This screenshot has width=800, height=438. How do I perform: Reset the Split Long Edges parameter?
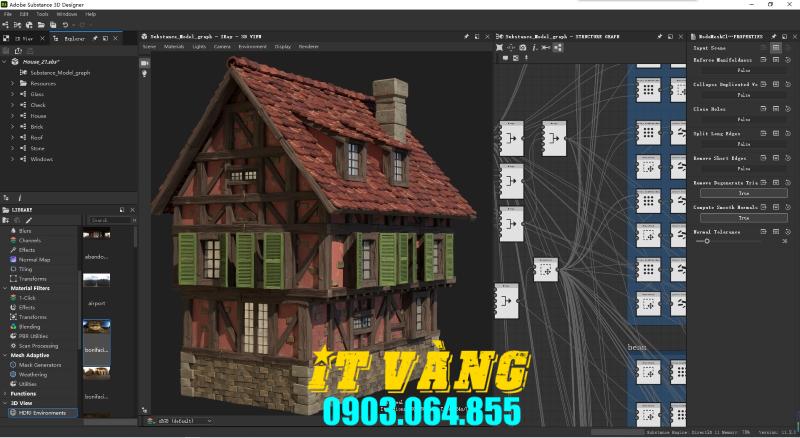pyautogui.click(x=788, y=133)
